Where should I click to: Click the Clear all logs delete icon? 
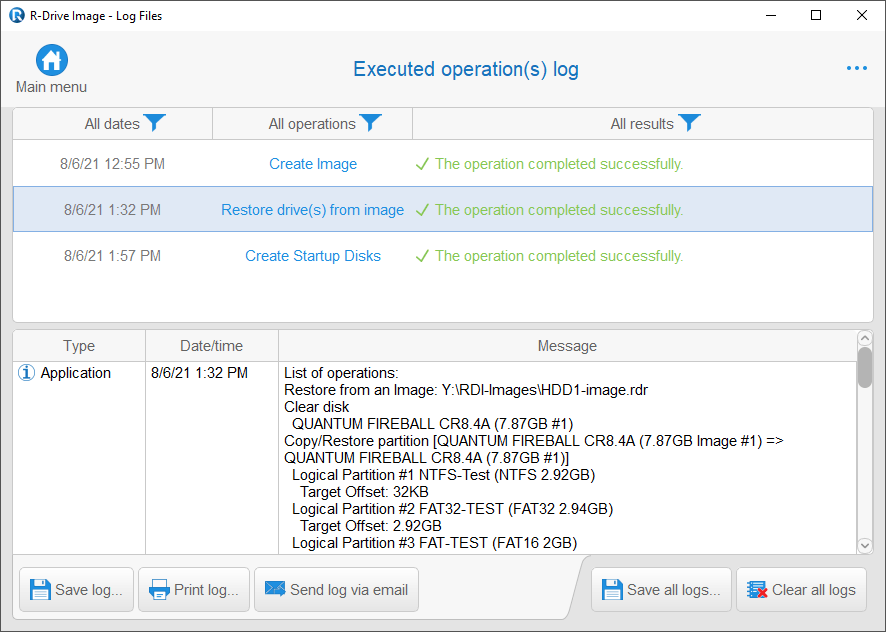[x=757, y=590]
